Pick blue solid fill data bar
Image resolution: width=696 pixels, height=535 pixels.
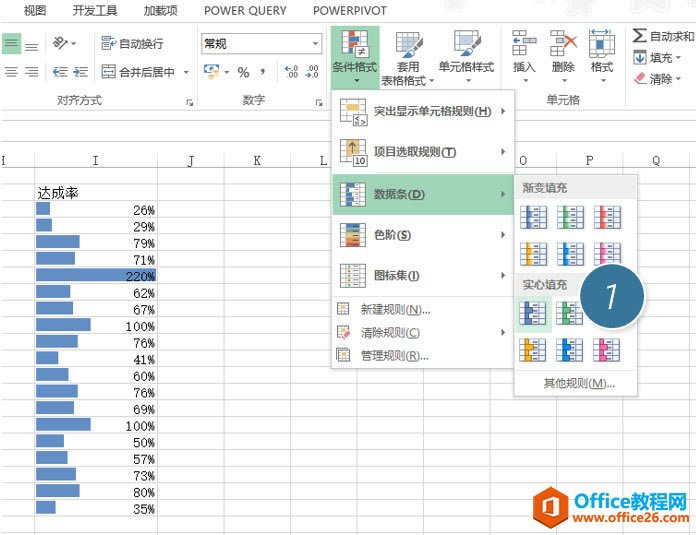tap(533, 313)
